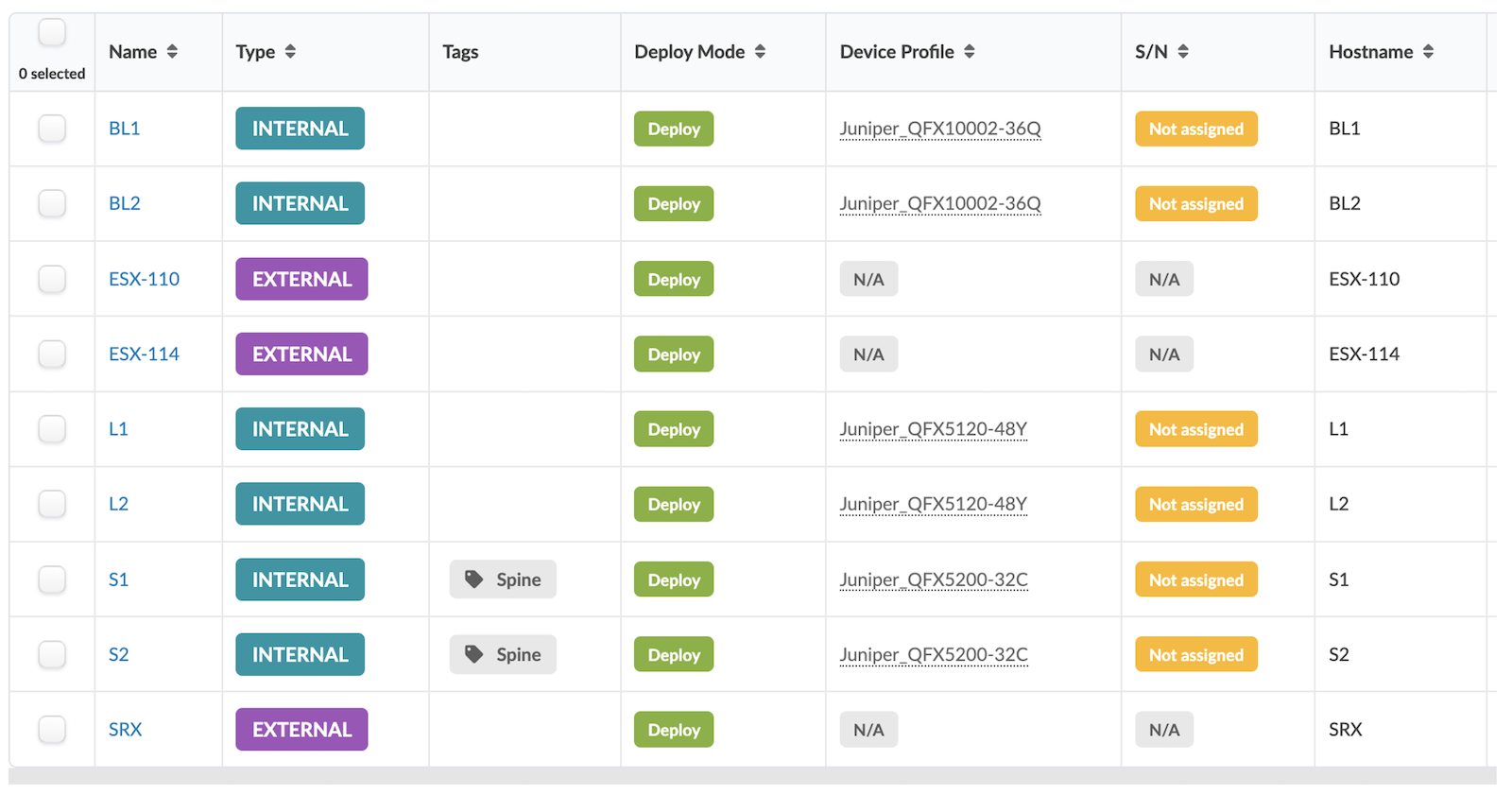Select the ESX-110 row checkbox
The height and width of the screenshot is (795, 1512).
[52, 279]
